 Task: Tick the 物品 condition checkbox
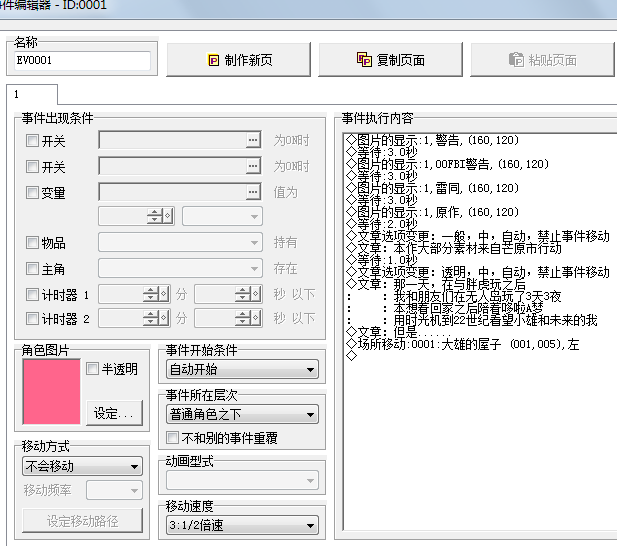pyautogui.click(x=32, y=242)
